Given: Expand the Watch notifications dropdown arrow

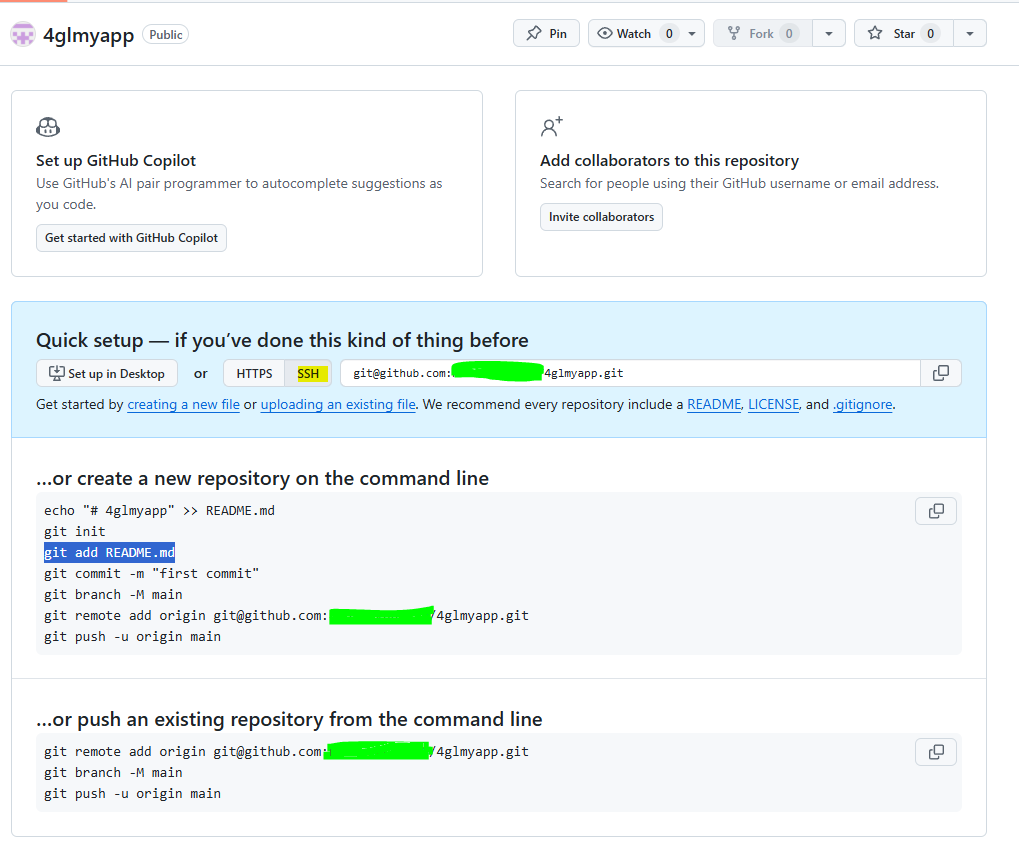Looking at the screenshot, I should [x=692, y=34].
